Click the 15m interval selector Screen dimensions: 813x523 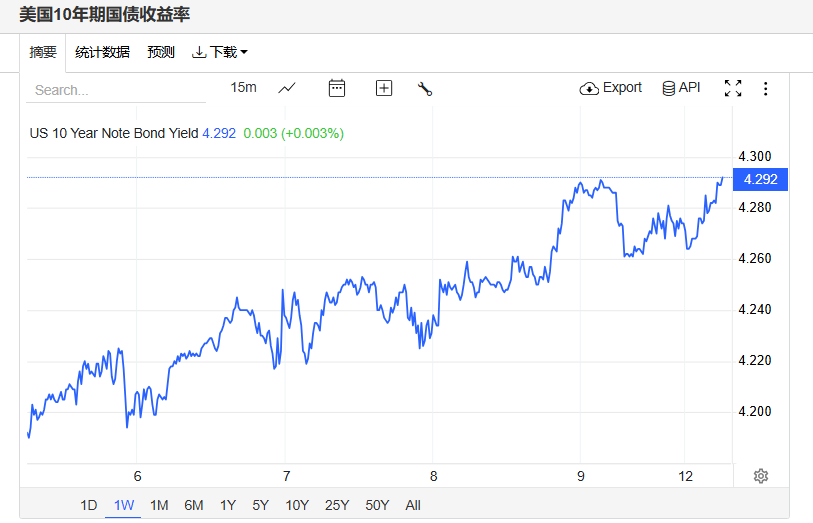click(243, 88)
